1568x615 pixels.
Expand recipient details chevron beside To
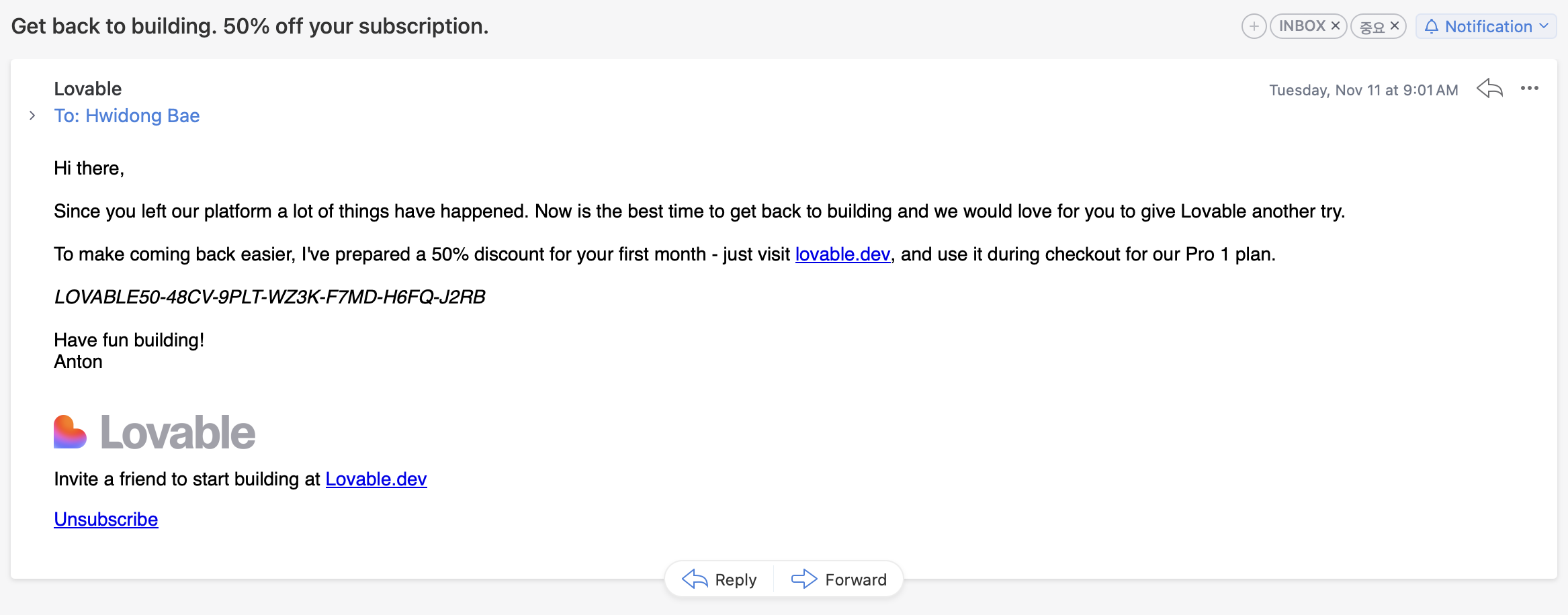[x=32, y=115]
